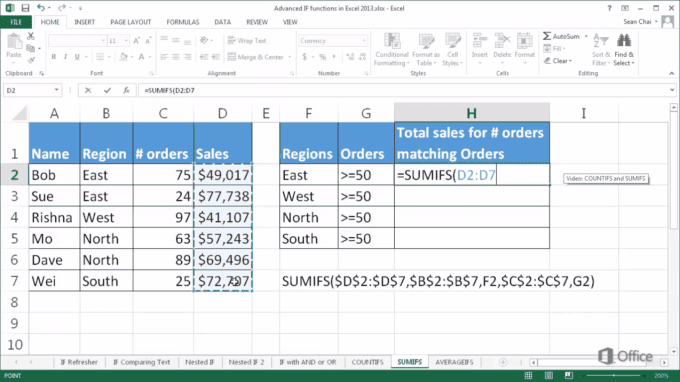Click the Cut scissors icon
Screen dimensions: 680x382
(31, 36)
